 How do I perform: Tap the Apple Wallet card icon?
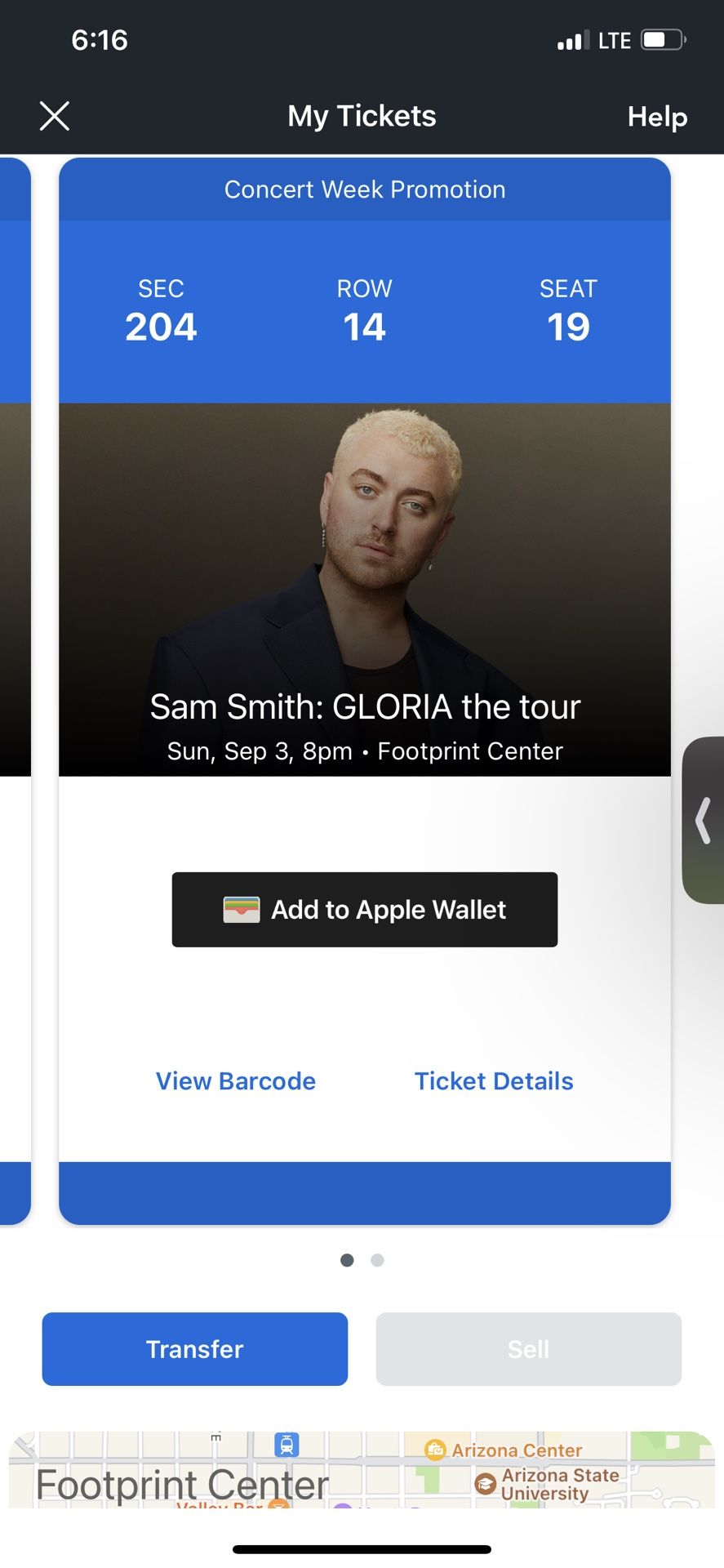(242, 910)
